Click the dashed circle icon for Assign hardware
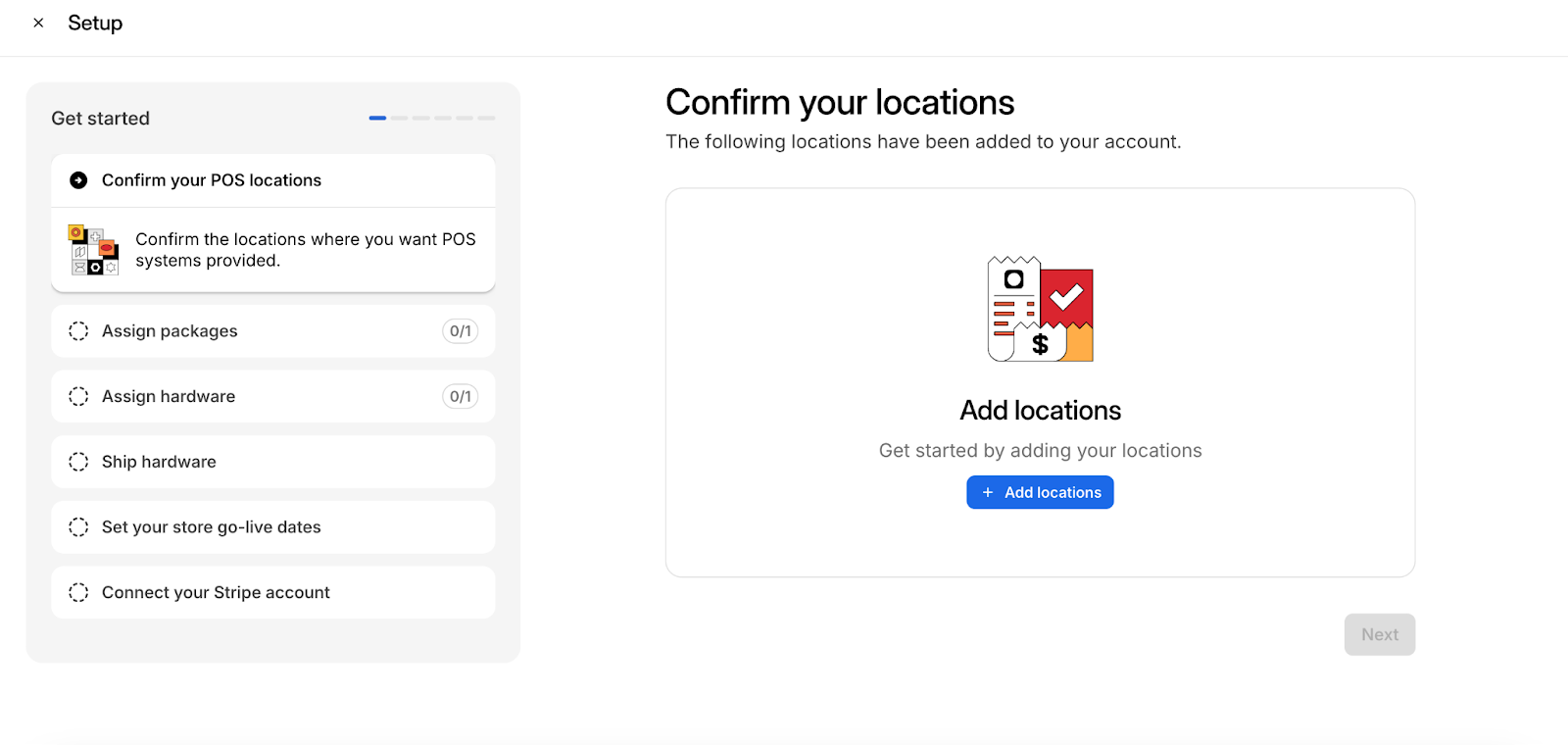 pyautogui.click(x=78, y=396)
